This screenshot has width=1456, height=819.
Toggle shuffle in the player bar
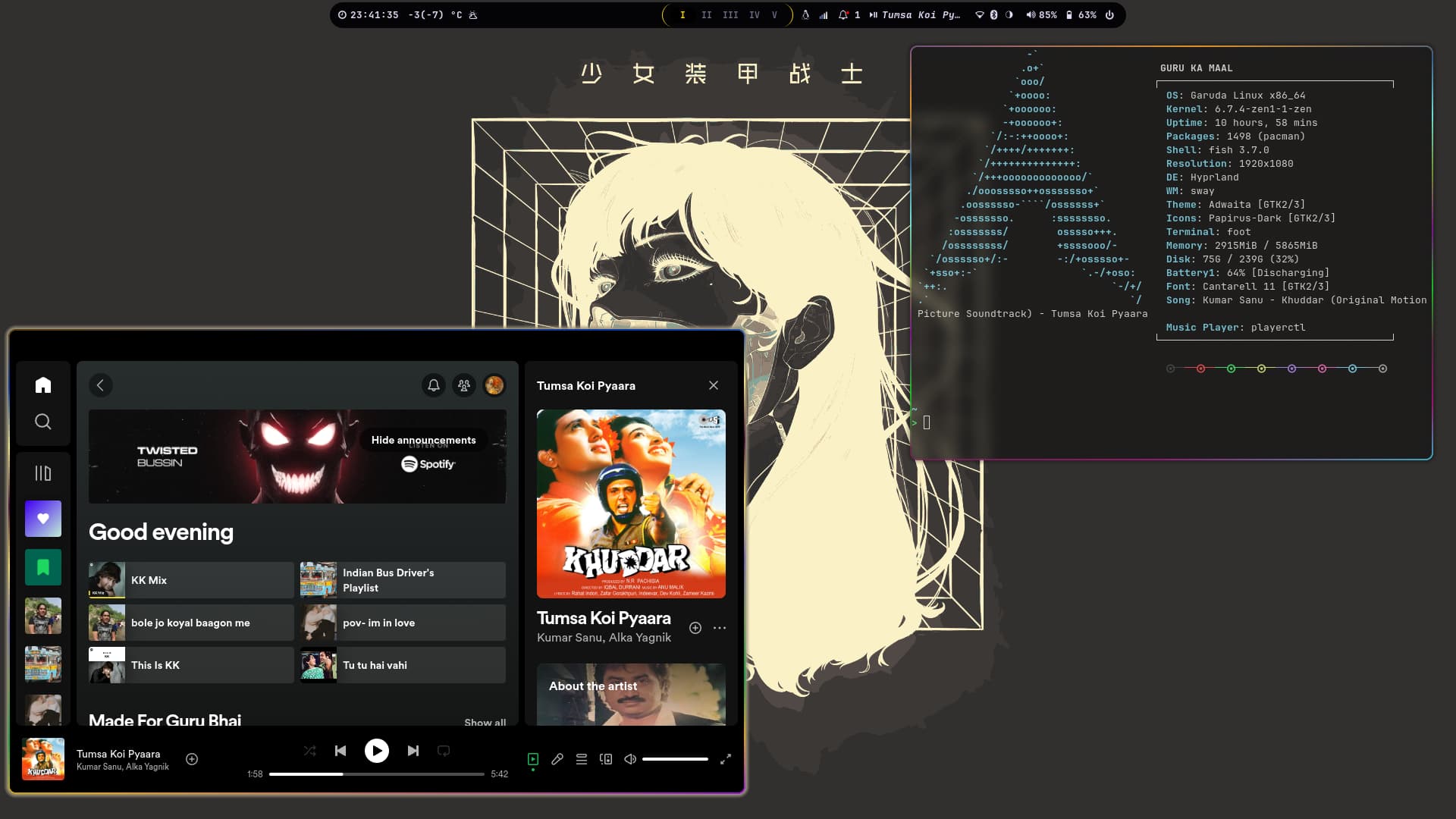[x=310, y=751]
